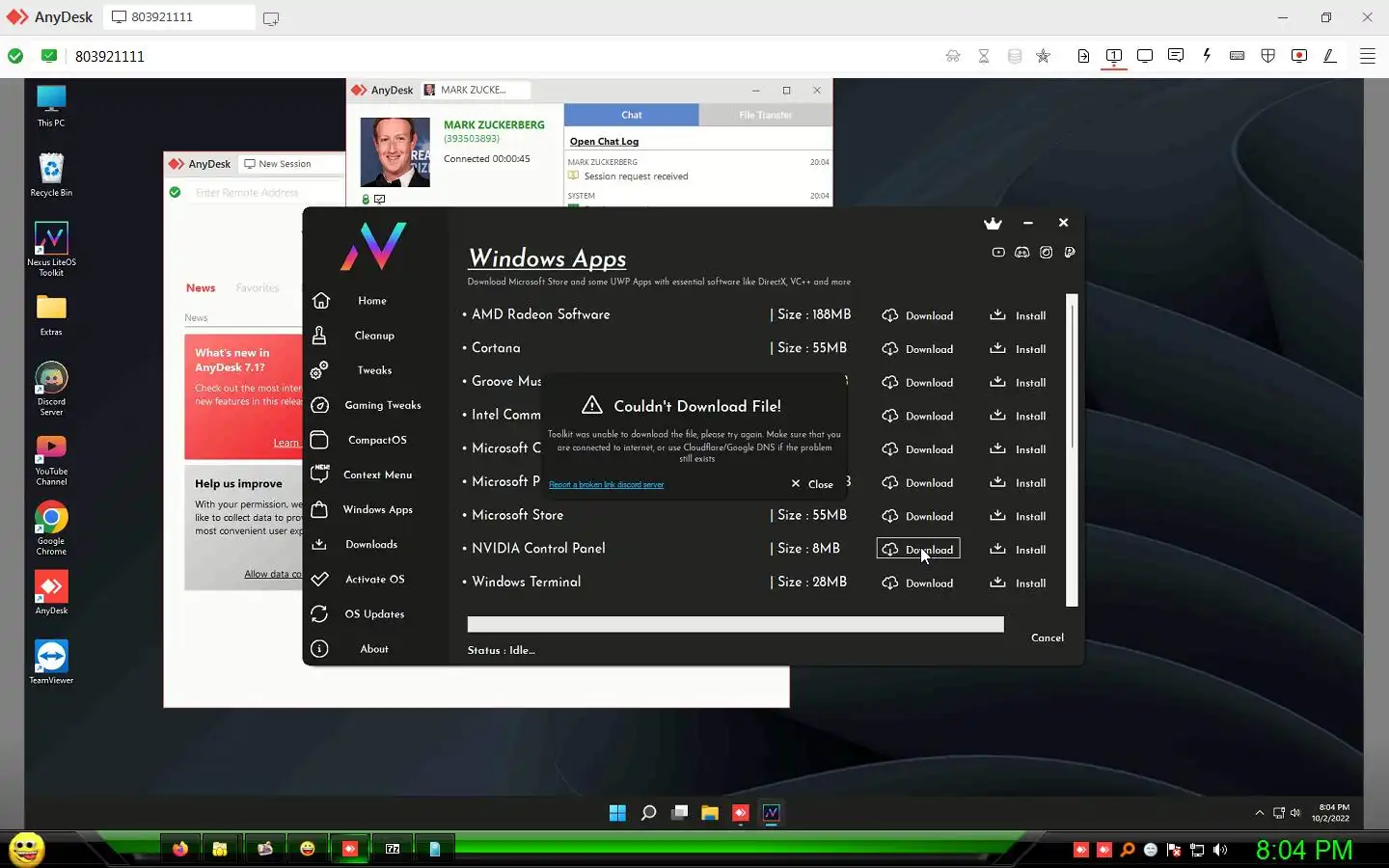Install Cortana from the list
Viewport: 1389px width, 868px height.
coord(1018,349)
